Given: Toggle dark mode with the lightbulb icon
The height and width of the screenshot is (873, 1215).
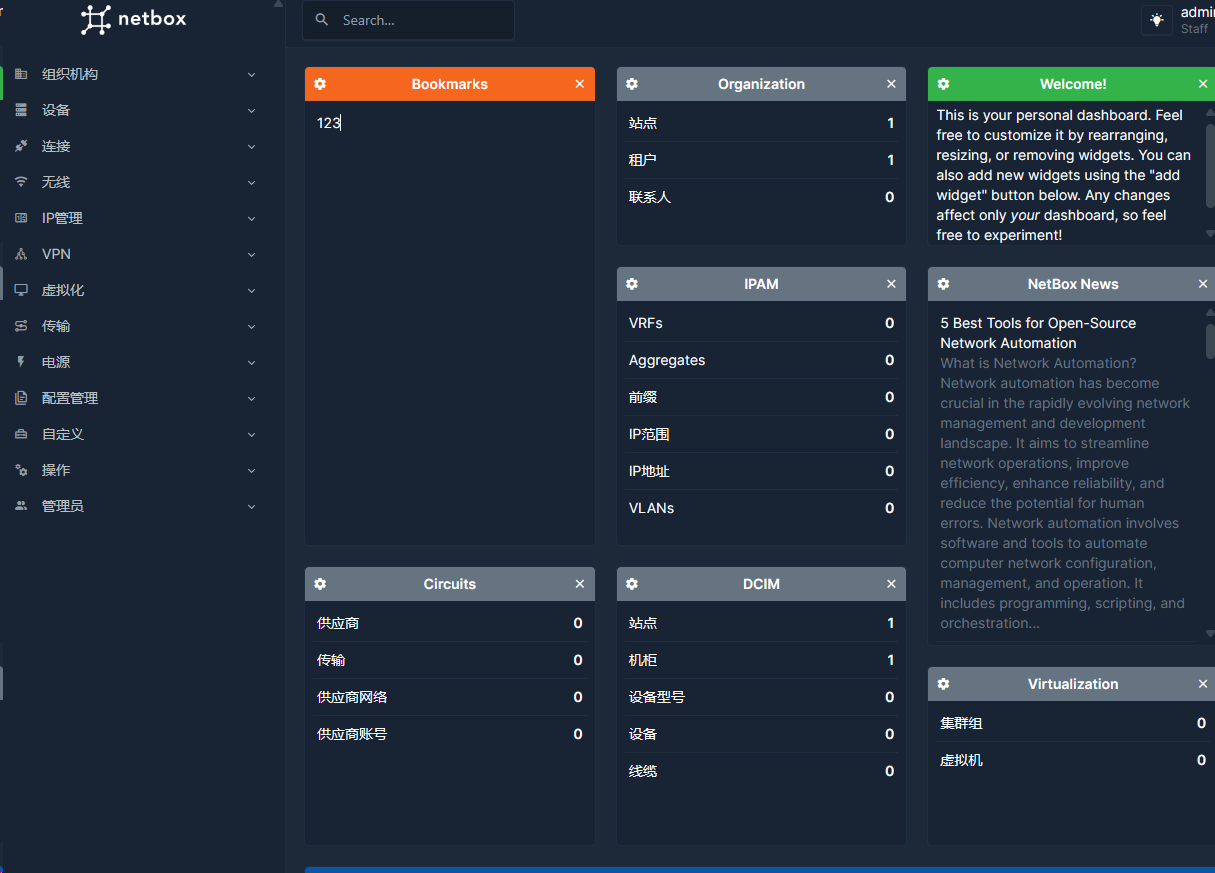Looking at the screenshot, I should pyautogui.click(x=1157, y=19).
